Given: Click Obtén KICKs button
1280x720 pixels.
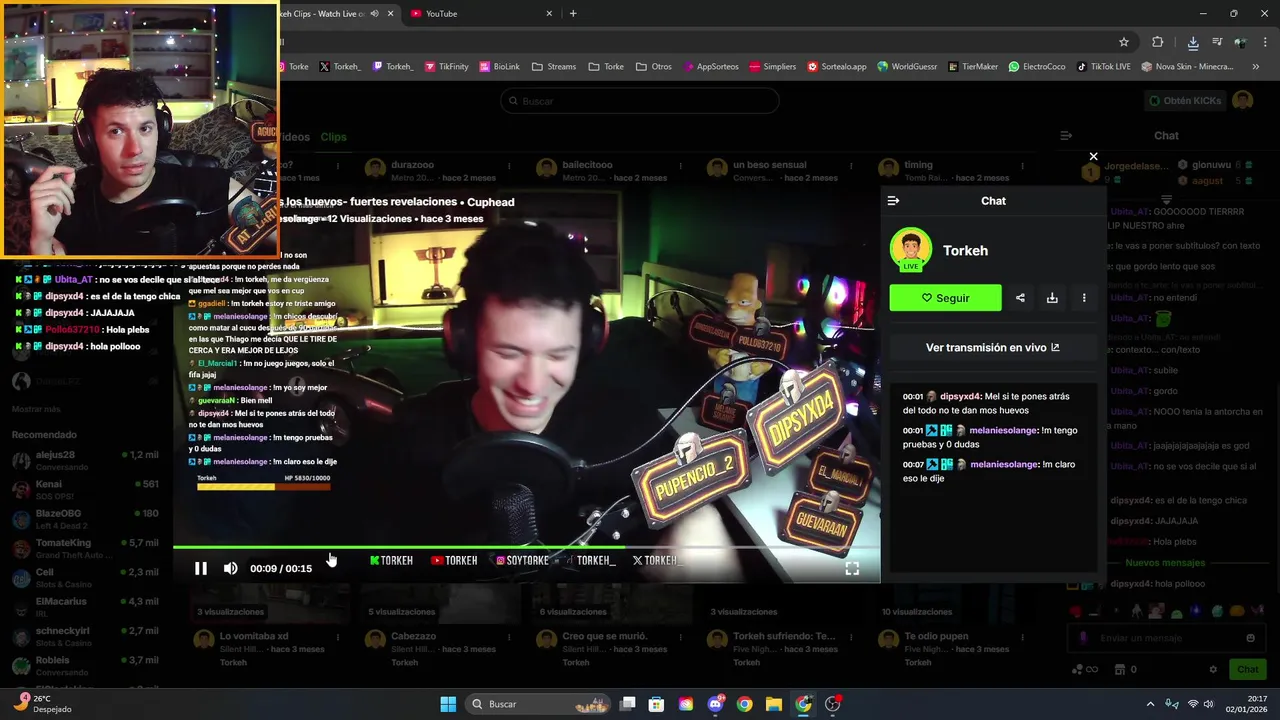Looking at the screenshot, I should (x=1185, y=101).
